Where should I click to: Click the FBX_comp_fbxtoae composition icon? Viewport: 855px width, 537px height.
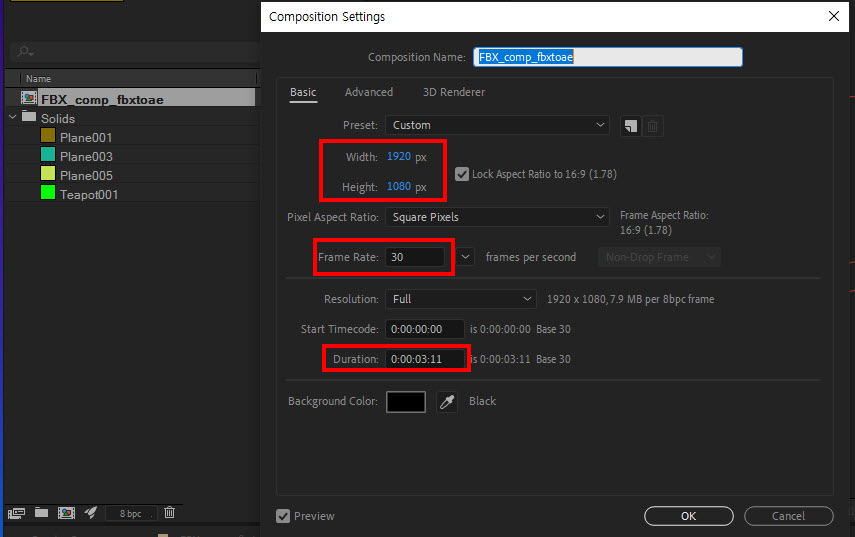[x=29, y=98]
